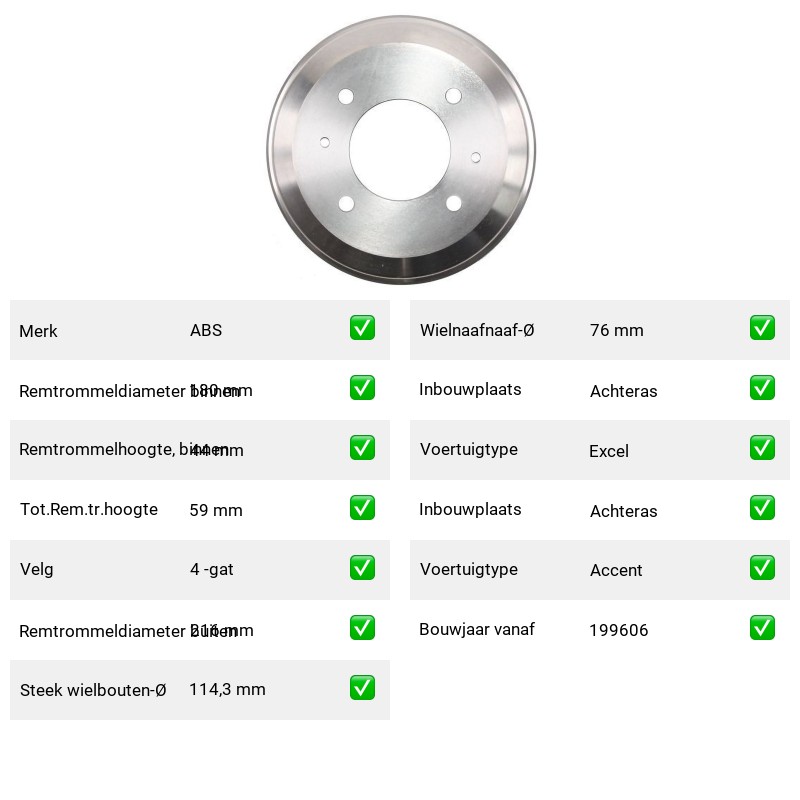Toggle the check for Remtrommeldiameter binnen 180 mm

pyautogui.click(x=362, y=388)
